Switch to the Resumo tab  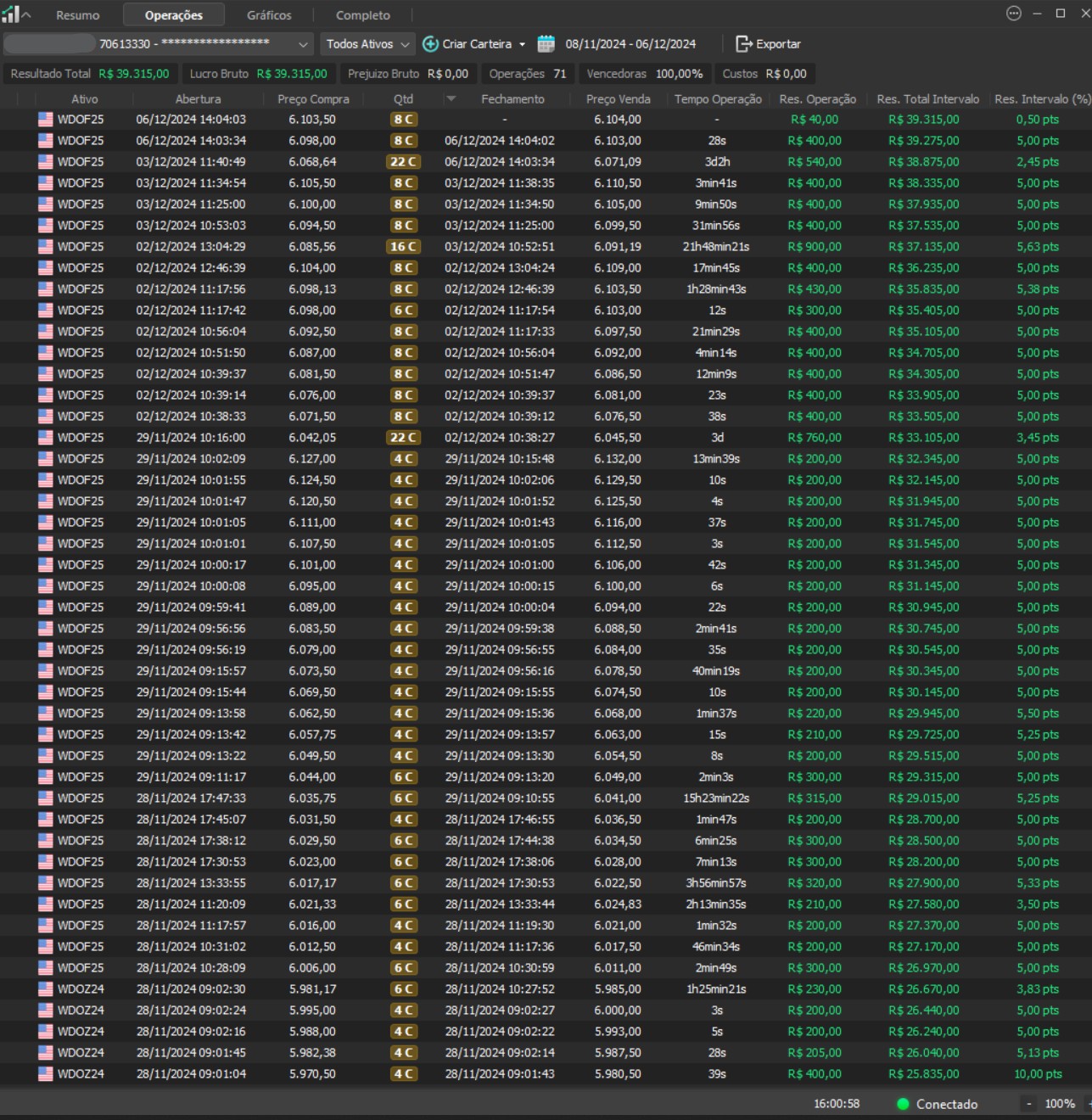point(77,15)
